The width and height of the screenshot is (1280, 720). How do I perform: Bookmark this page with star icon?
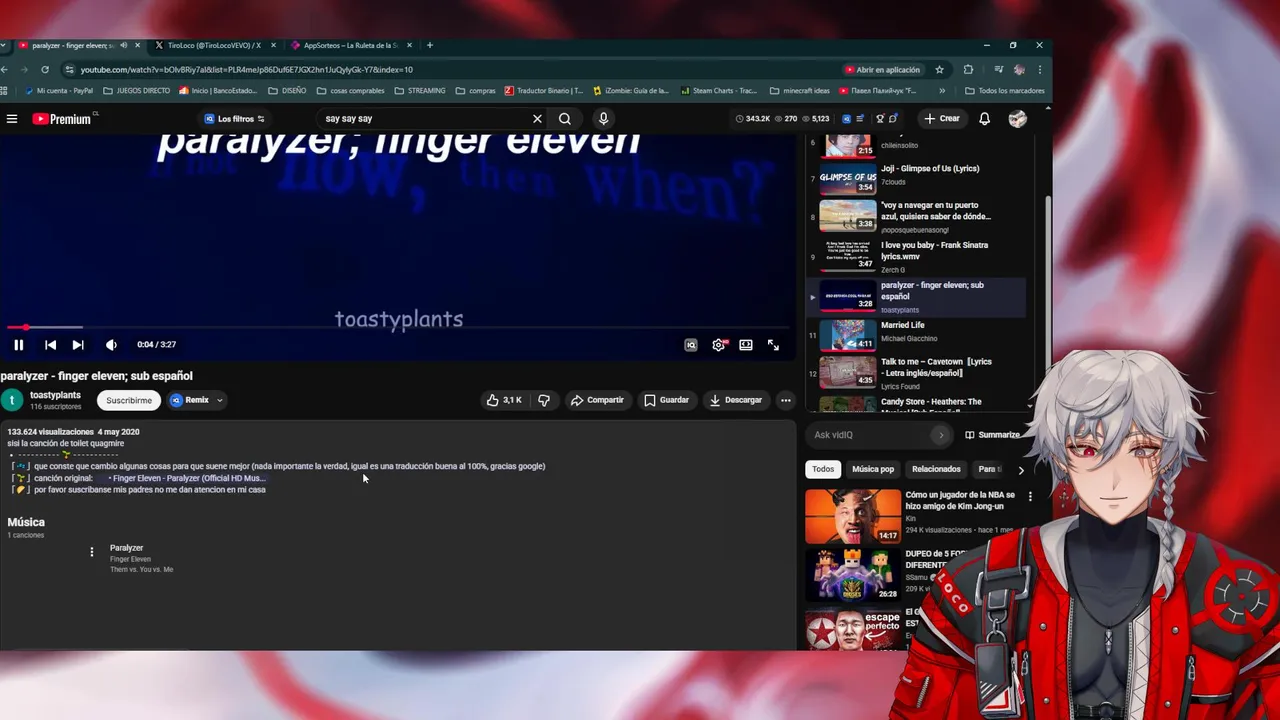coord(939,70)
